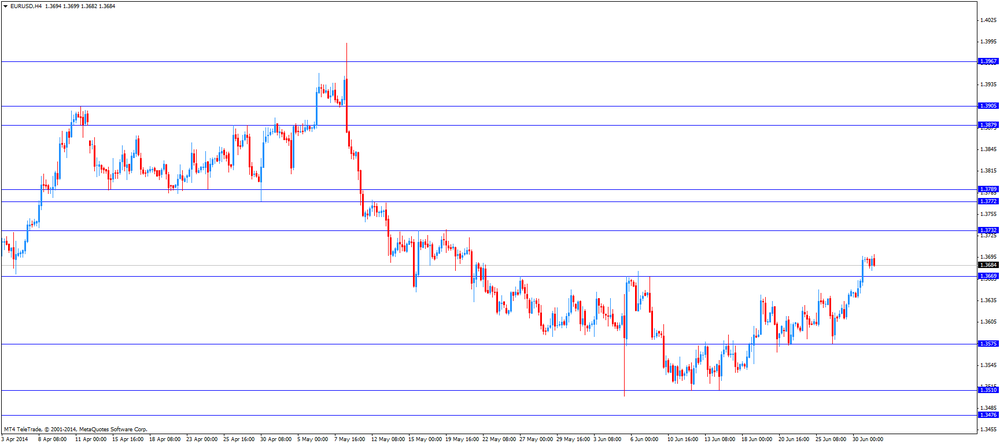This screenshot has height=444, width=1000.
Task: Click the 30 Jun 00:00 time label
Action: point(868,439)
